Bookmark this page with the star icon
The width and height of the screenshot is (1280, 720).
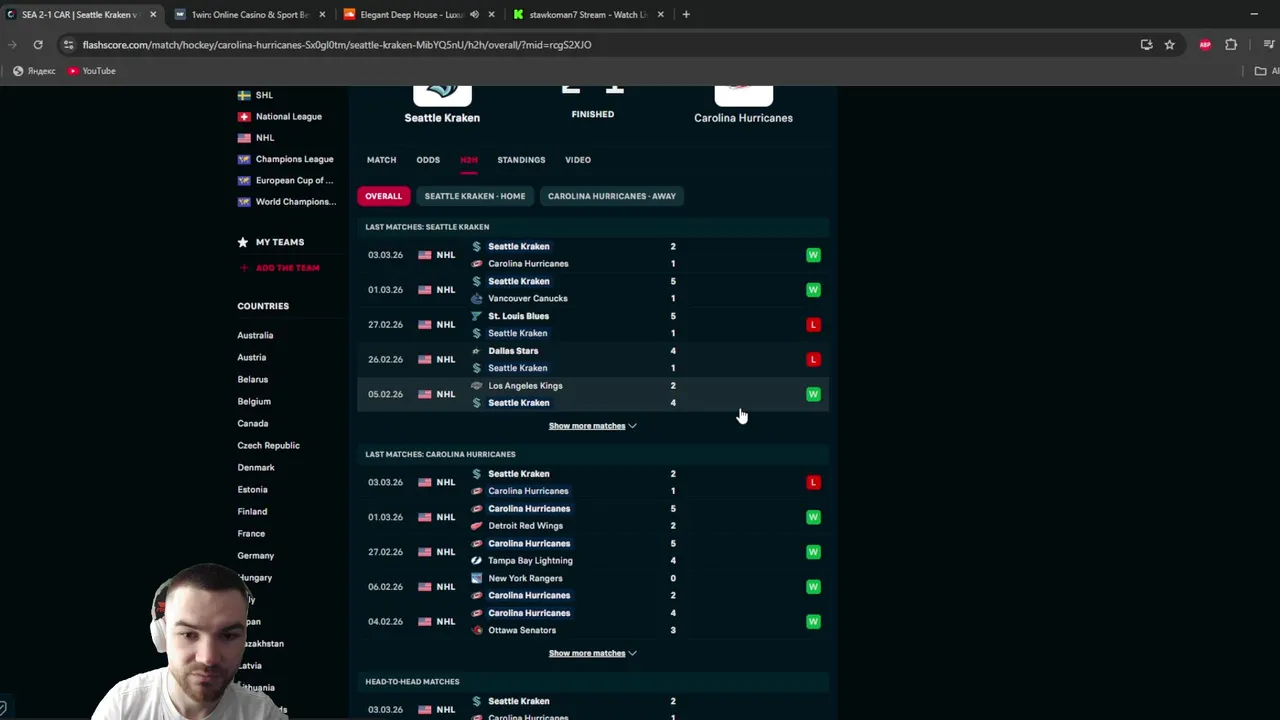[x=1169, y=44]
